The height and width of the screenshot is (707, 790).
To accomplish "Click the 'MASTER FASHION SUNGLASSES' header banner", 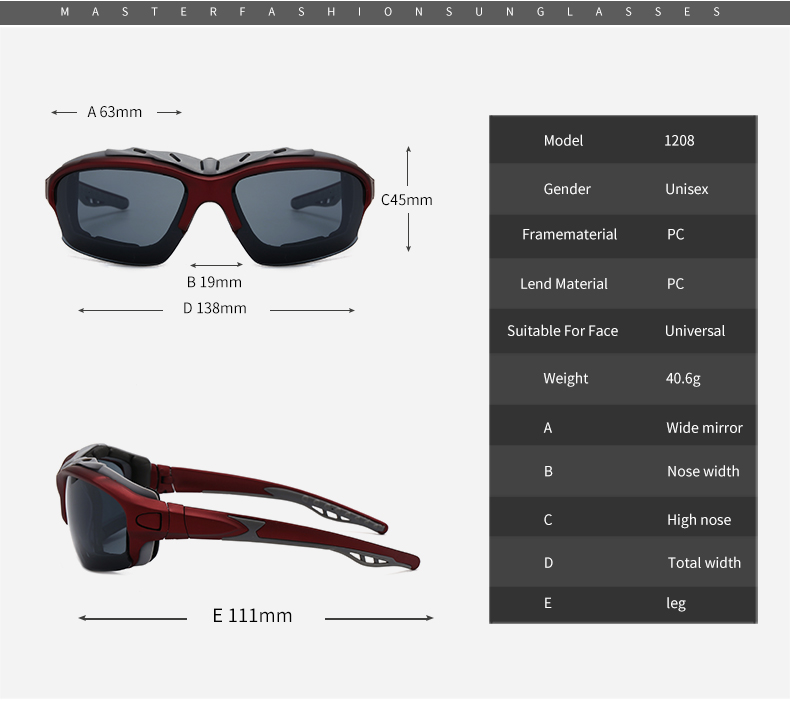I will [x=395, y=12].
